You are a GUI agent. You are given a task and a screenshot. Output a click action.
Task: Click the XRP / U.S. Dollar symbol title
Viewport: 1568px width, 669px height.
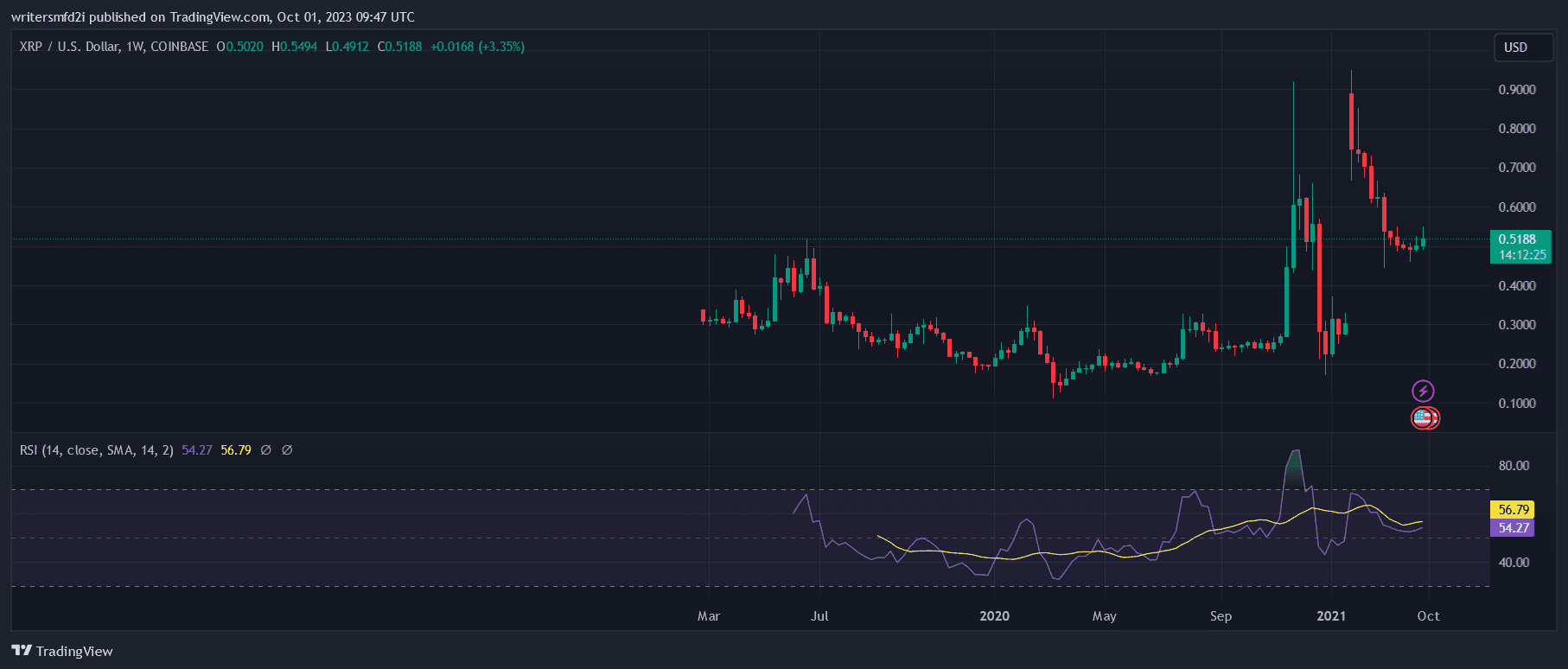[x=69, y=47]
